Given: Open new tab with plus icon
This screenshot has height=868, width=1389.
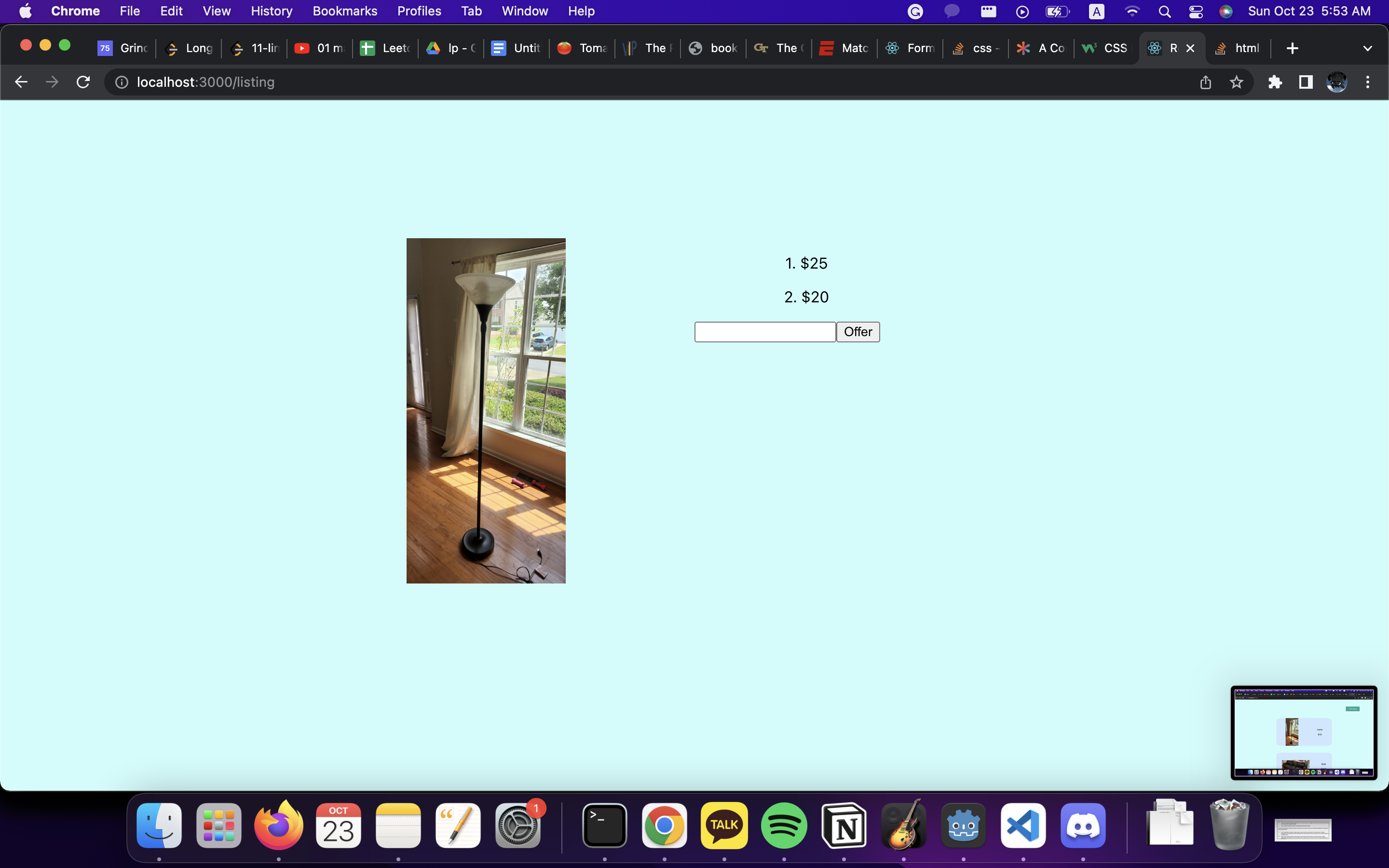Looking at the screenshot, I should pyautogui.click(x=1292, y=48).
